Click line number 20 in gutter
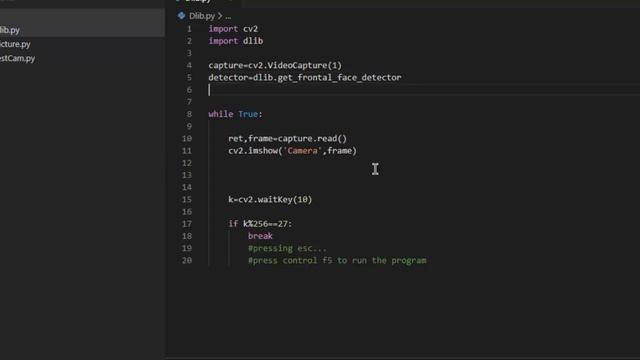 (x=187, y=260)
